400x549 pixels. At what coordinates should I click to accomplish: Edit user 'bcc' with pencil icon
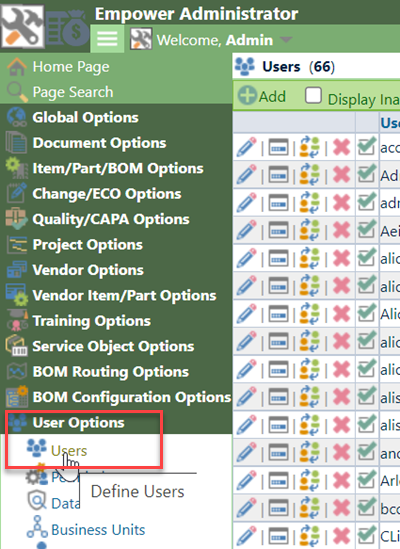246,508
